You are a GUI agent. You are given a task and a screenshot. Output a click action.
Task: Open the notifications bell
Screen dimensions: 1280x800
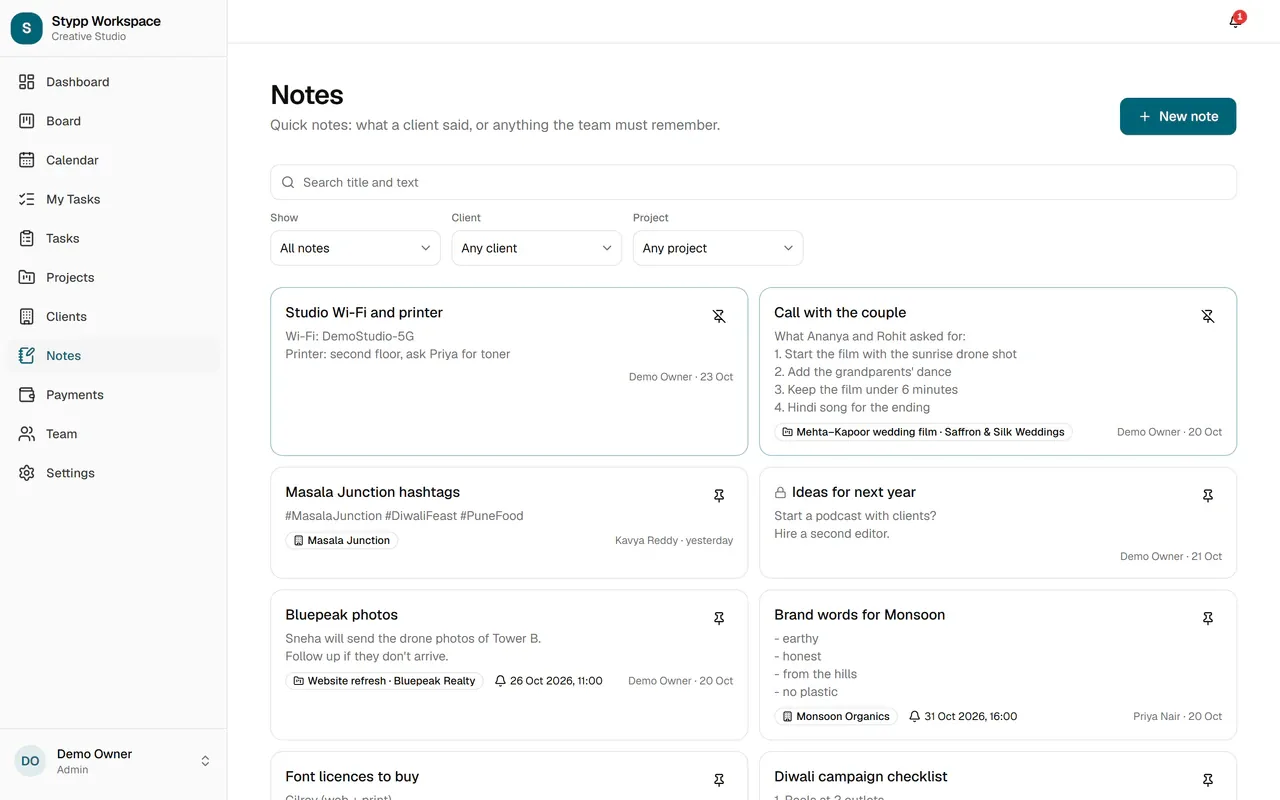1236,21
